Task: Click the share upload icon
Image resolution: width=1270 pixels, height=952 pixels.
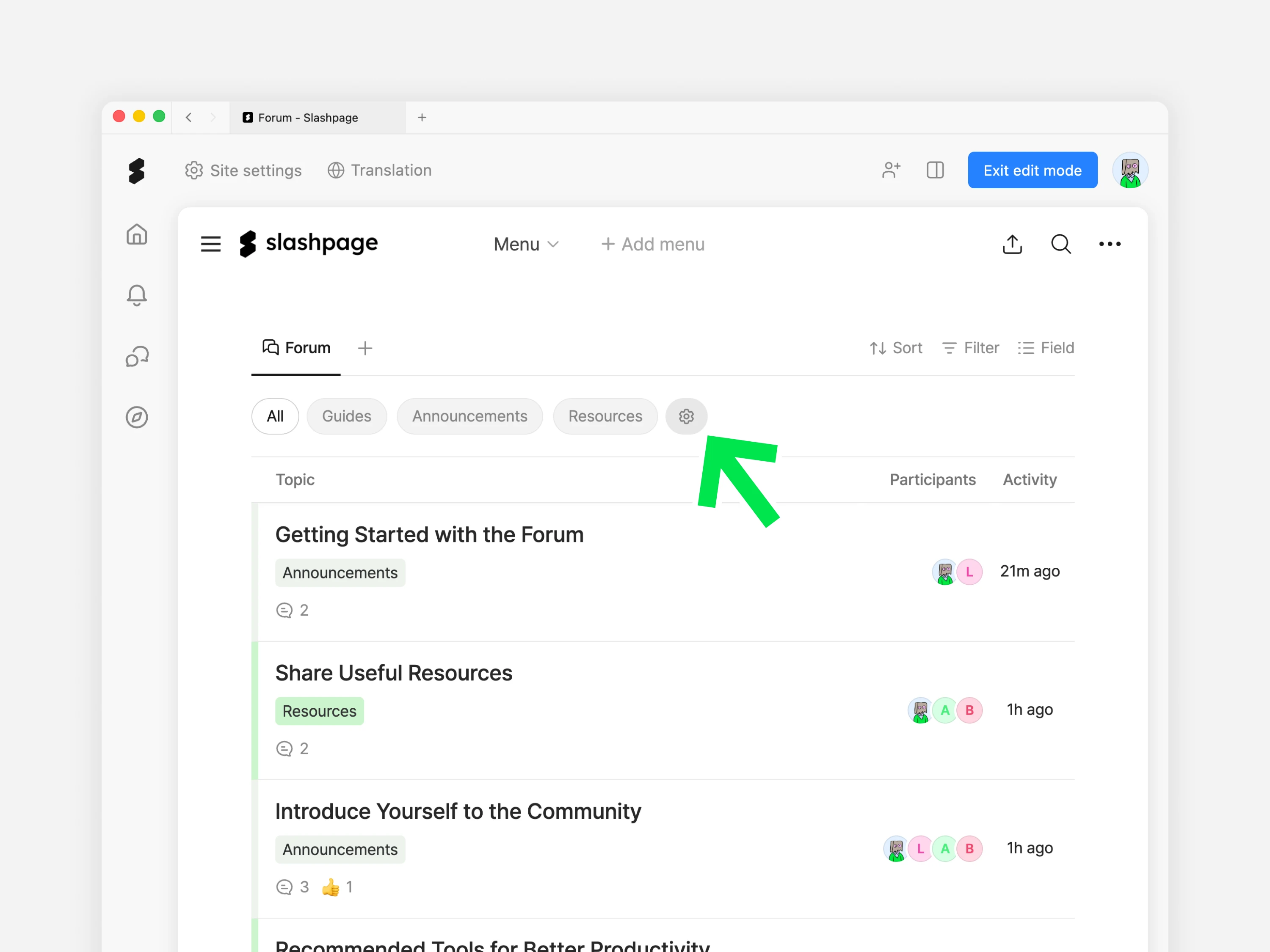Action: (x=1012, y=245)
